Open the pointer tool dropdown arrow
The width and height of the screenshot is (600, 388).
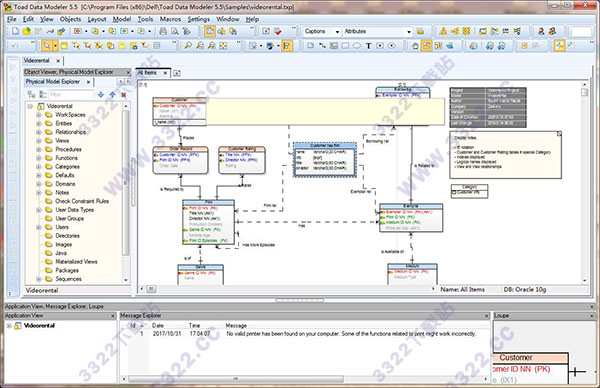click(55, 46)
